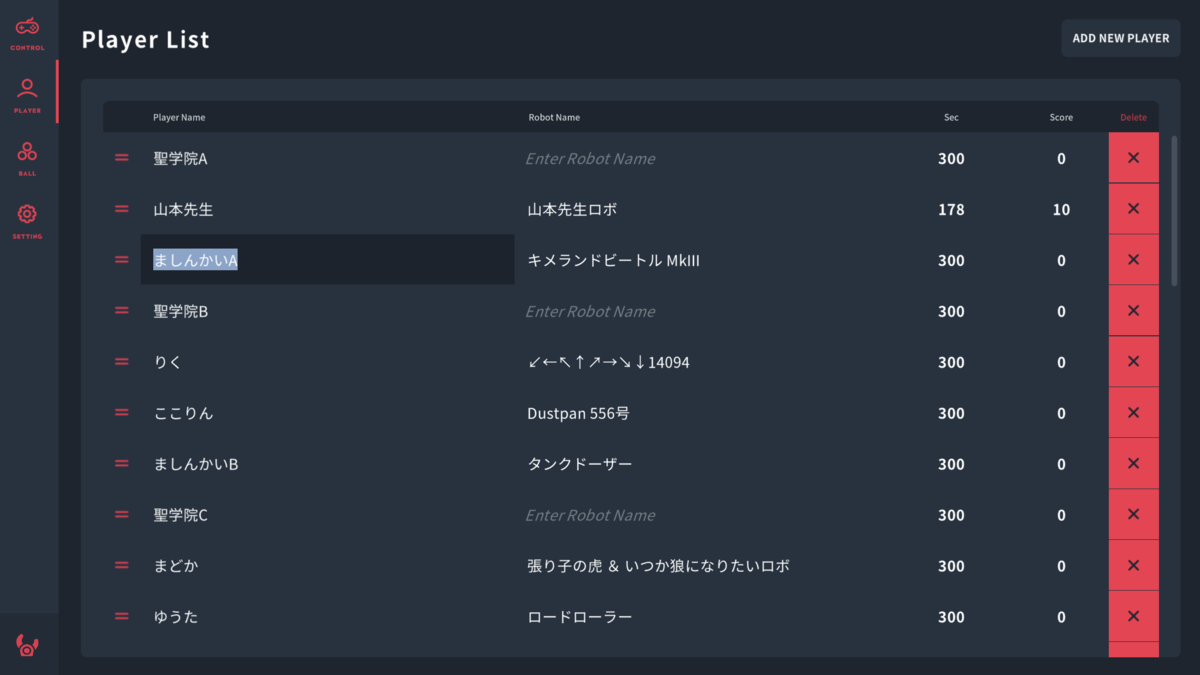Open the Setting gear icon
Viewport: 1200px width, 675px height.
tap(27, 220)
